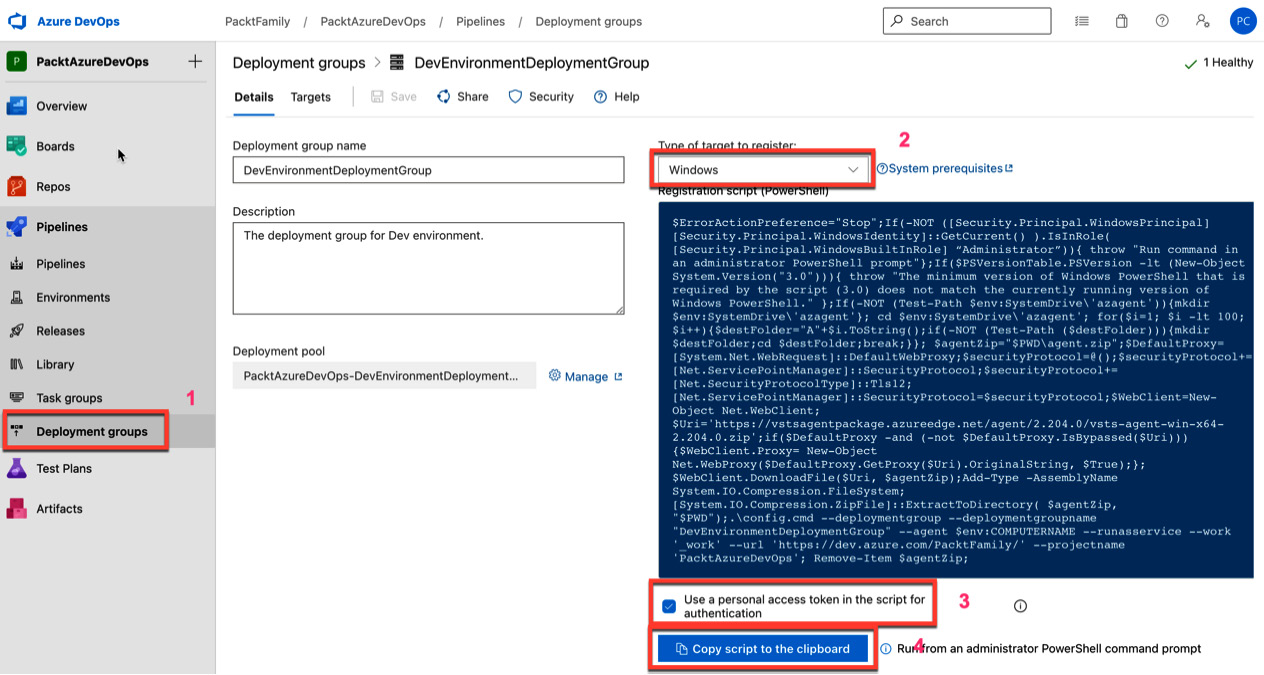
Task: Open the Artifacts package icon
Action: coord(16,508)
